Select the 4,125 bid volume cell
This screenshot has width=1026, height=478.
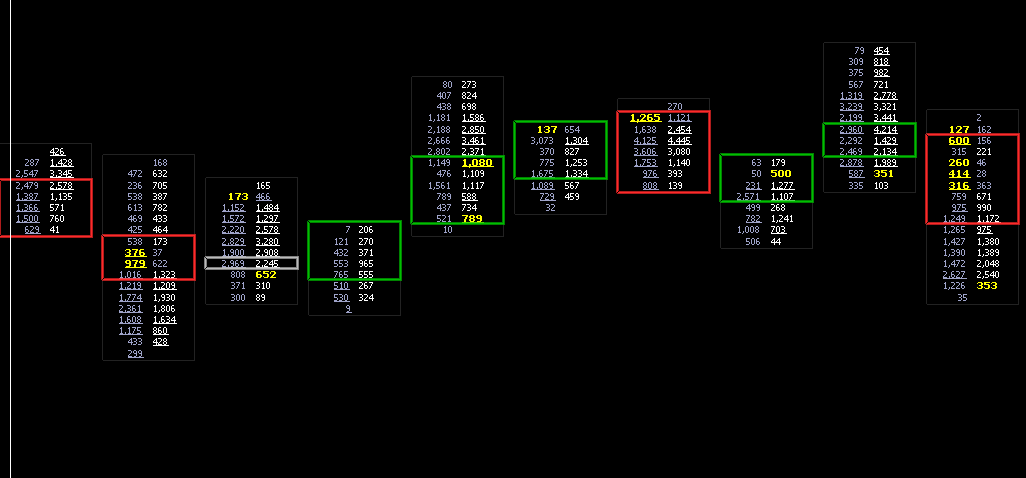[645, 141]
